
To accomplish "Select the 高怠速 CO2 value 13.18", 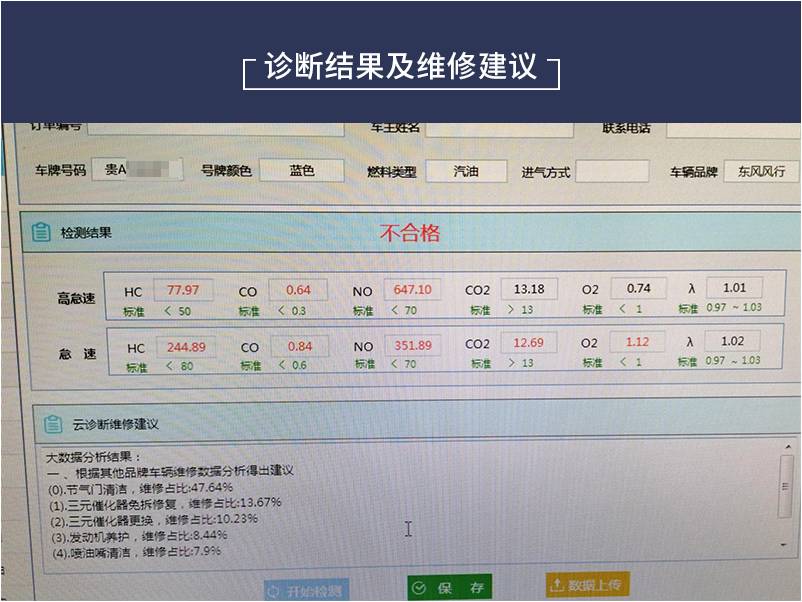I will coord(529,289).
